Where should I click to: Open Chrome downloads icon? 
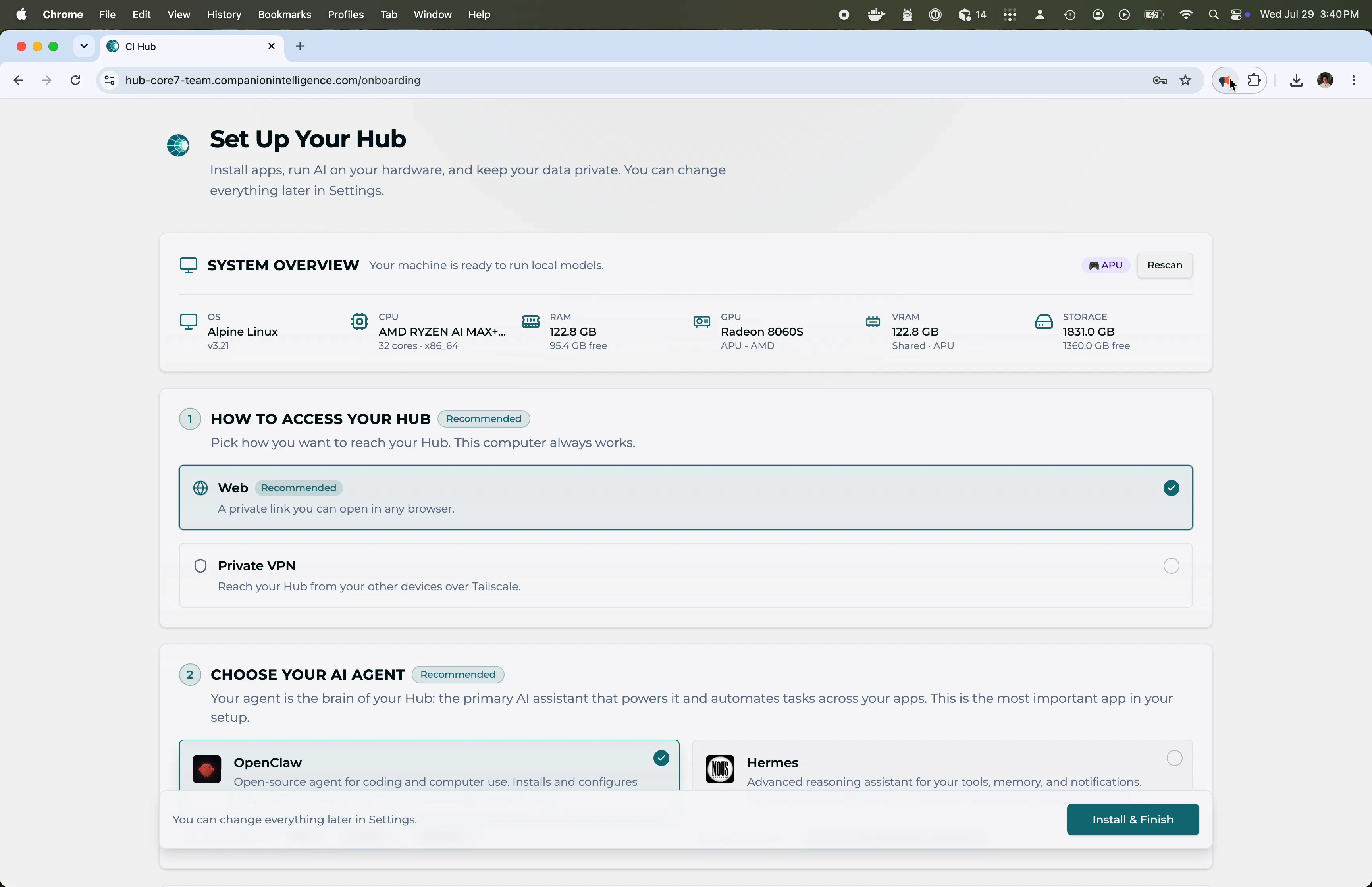(1296, 80)
